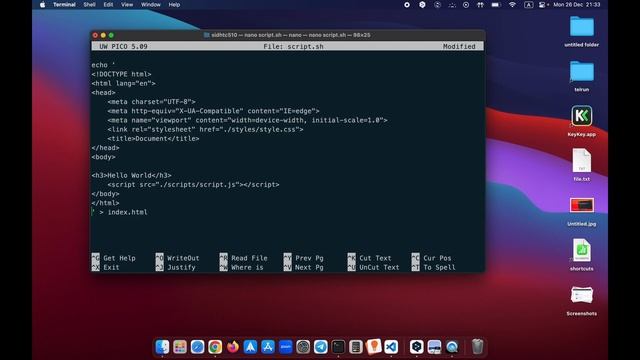Image resolution: width=640 pixels, height=360 pixels.
Task: Click the 'Prev Pg' shortcut label
Action: (309, 258)
